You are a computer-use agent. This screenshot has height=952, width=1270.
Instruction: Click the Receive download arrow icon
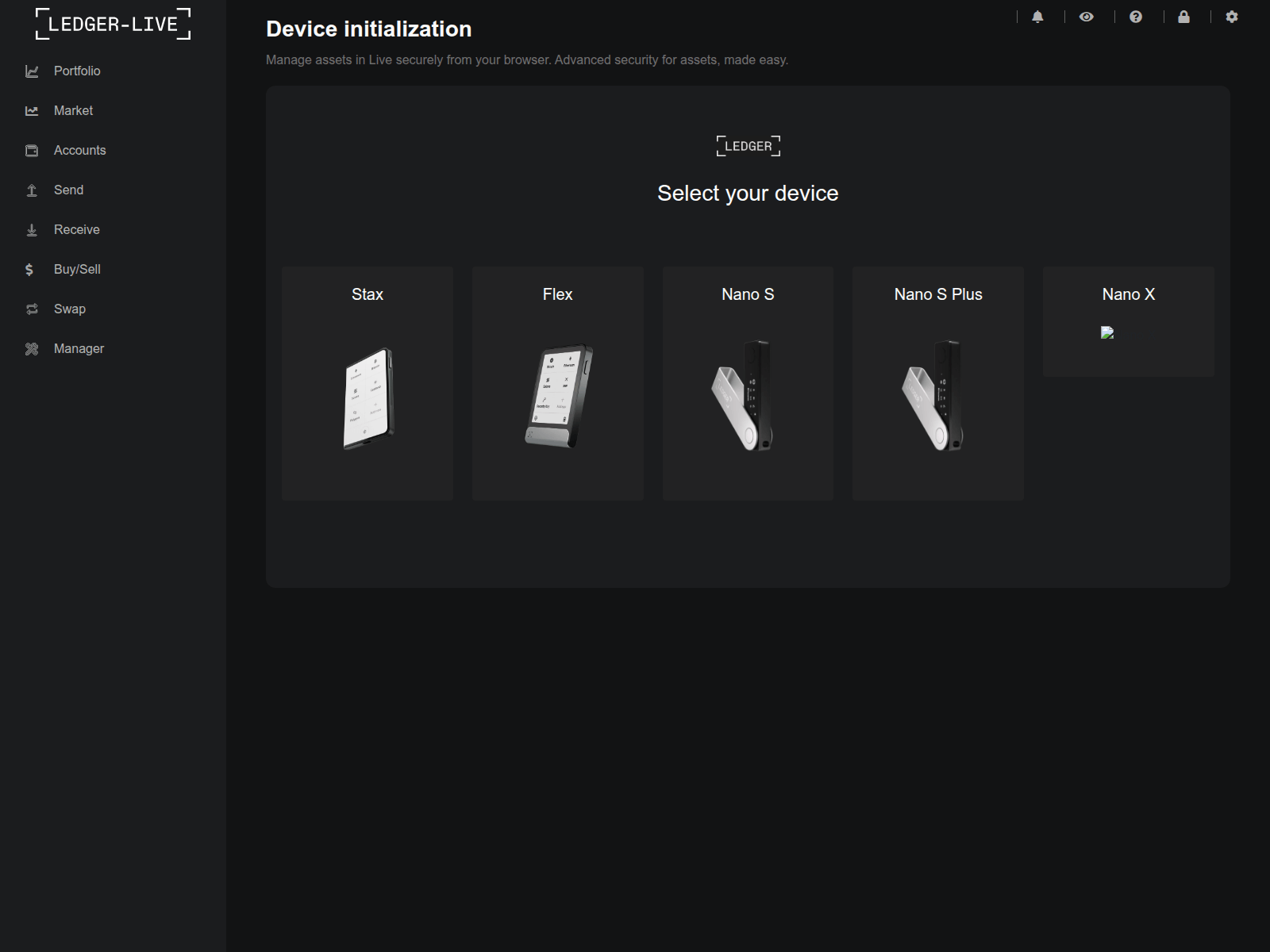tap(32, 230)
